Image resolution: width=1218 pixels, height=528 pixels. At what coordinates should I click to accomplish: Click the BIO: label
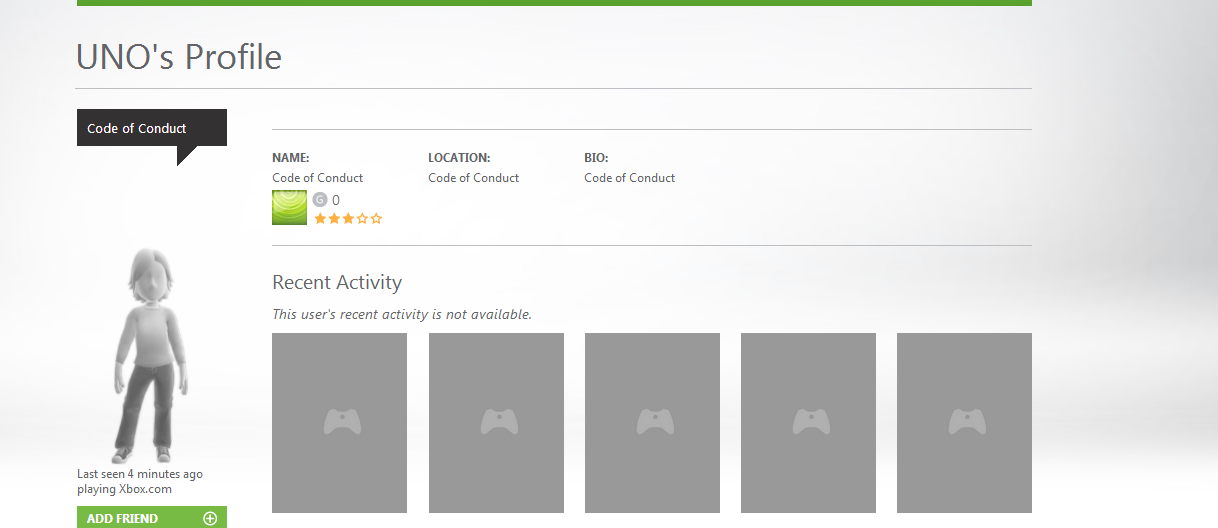tap(596, 158)
